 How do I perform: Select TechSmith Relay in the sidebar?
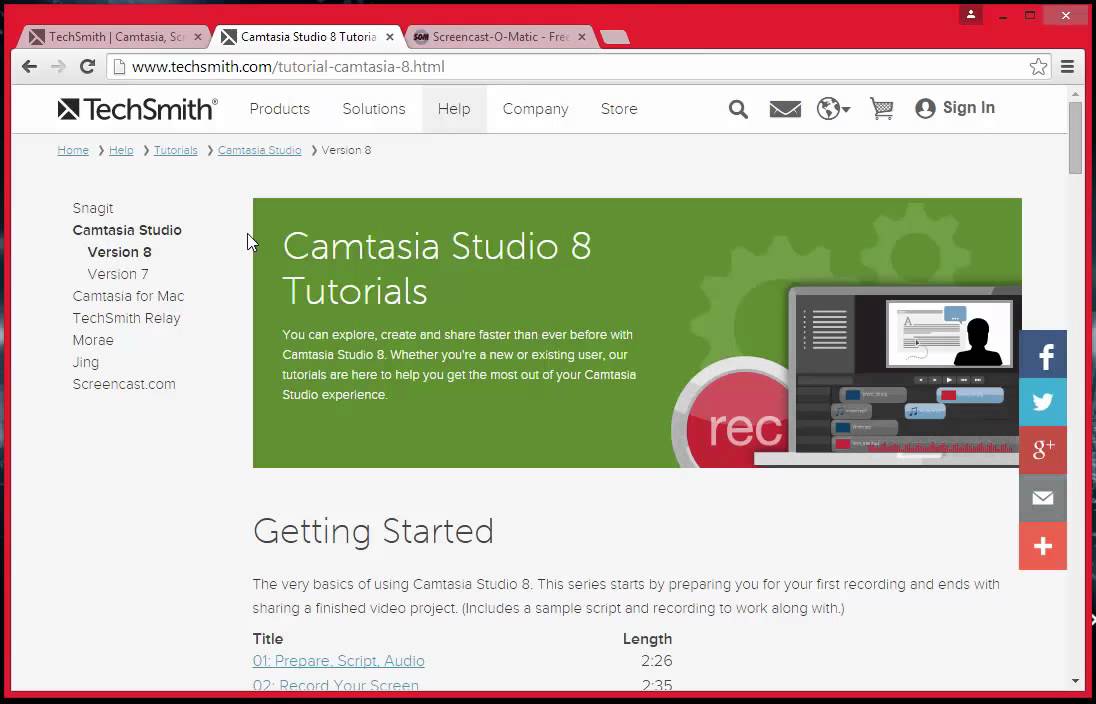pos(127,318)
